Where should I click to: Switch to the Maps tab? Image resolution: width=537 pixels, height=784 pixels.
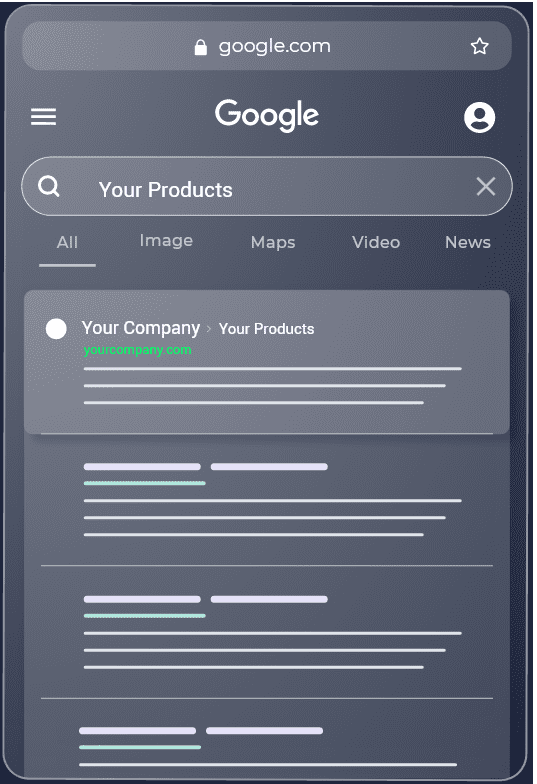[x=273, y=242]
